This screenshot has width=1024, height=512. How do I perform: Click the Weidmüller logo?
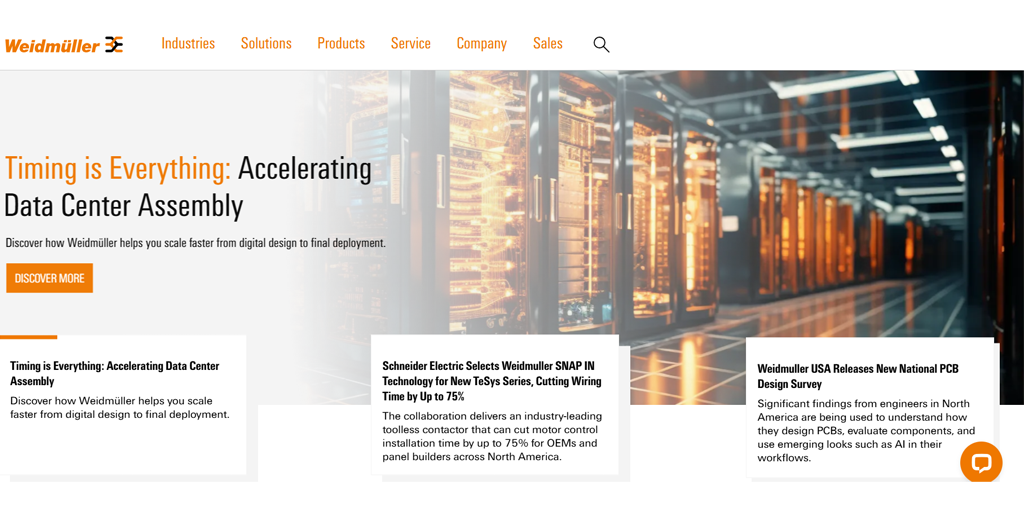point(64,44)
